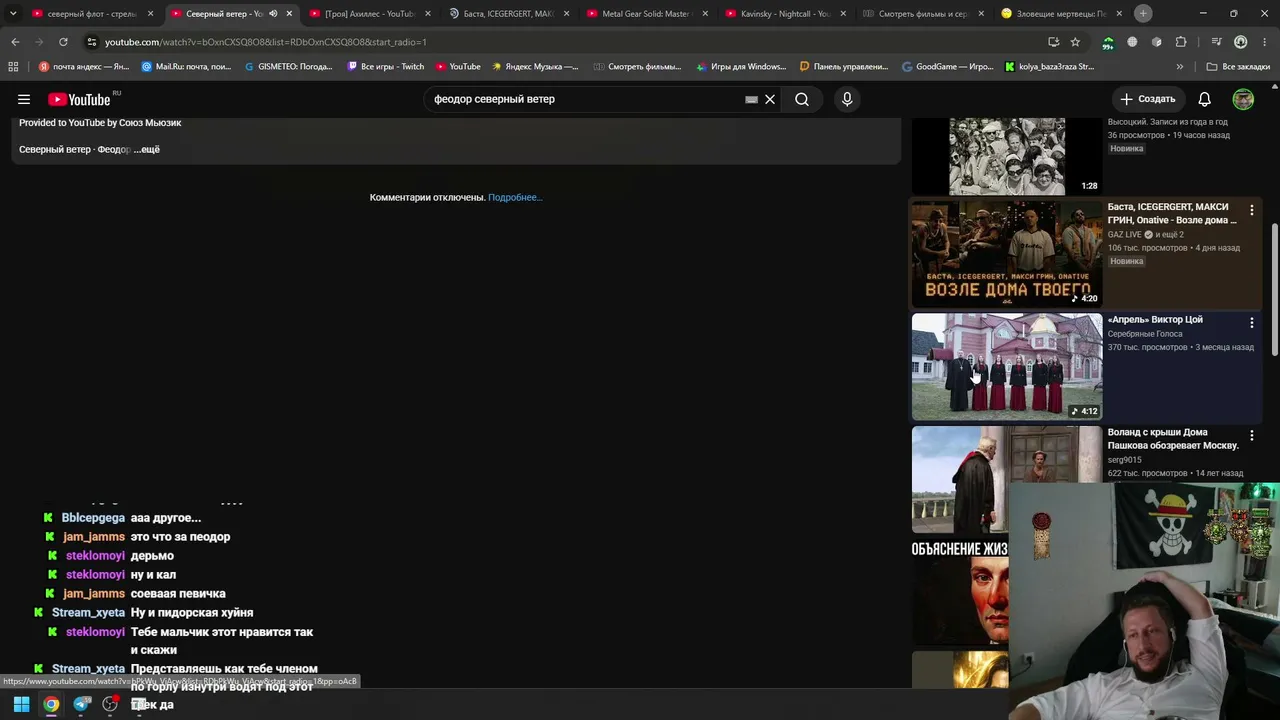This screenshot has width=1280, height=720.
Task: Open options for the Возле дома твоего video
Action: tap(1251, 210)
